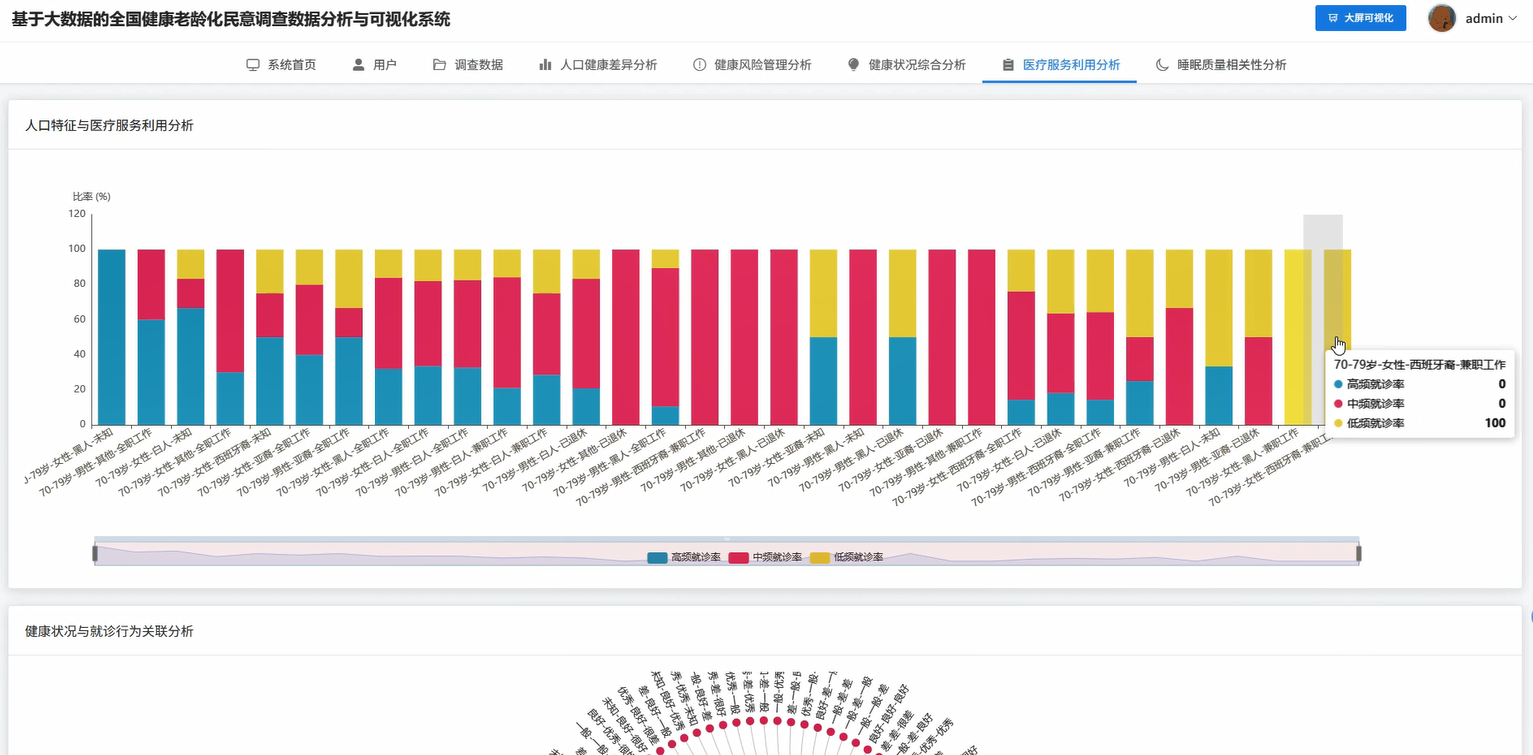Toggle the 中频就诊率 legend series
Screen dimensions: 1533x755
pos(765,557)
